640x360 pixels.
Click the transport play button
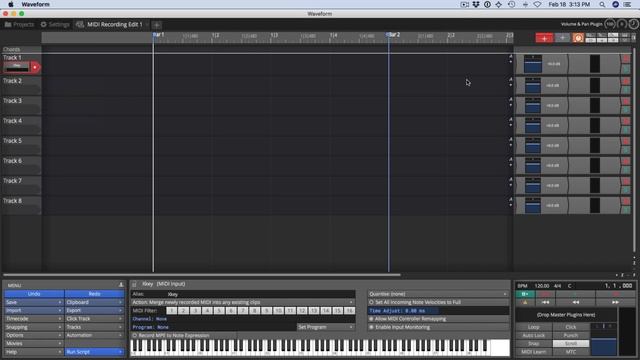point(576,294)
